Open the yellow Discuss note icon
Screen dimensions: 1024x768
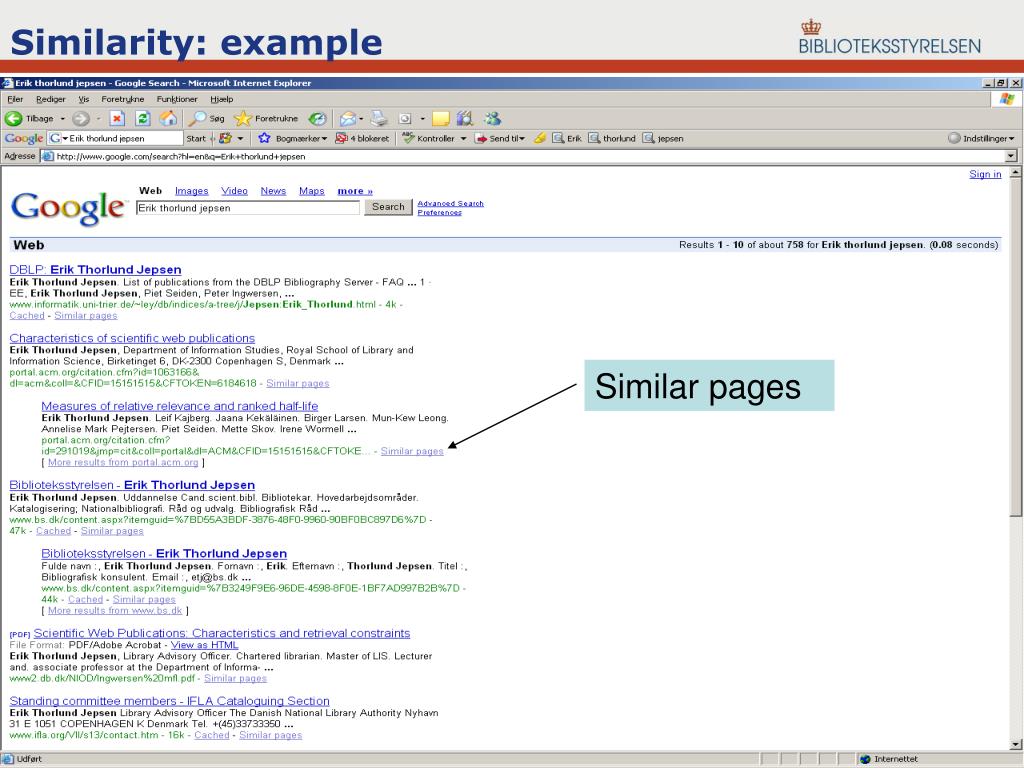pyautogui.click(x=441, y=119)
